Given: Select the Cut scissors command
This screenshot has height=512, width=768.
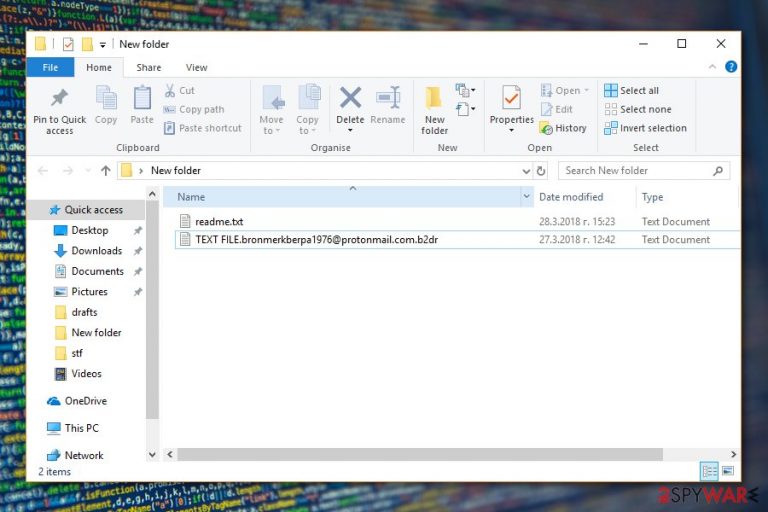Looking at the screenshot, I should click(x=180, y=90).
